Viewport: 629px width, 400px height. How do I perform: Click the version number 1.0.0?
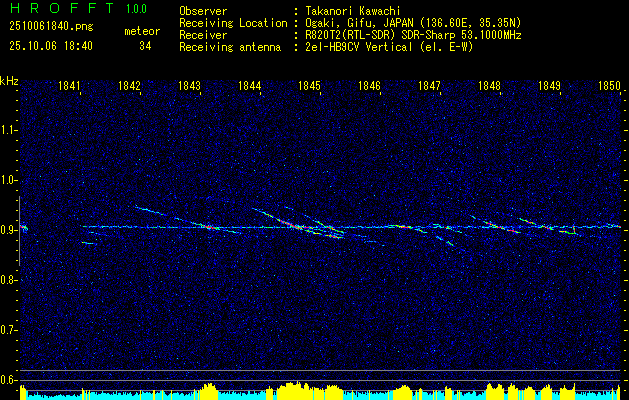tap(136, 8)
